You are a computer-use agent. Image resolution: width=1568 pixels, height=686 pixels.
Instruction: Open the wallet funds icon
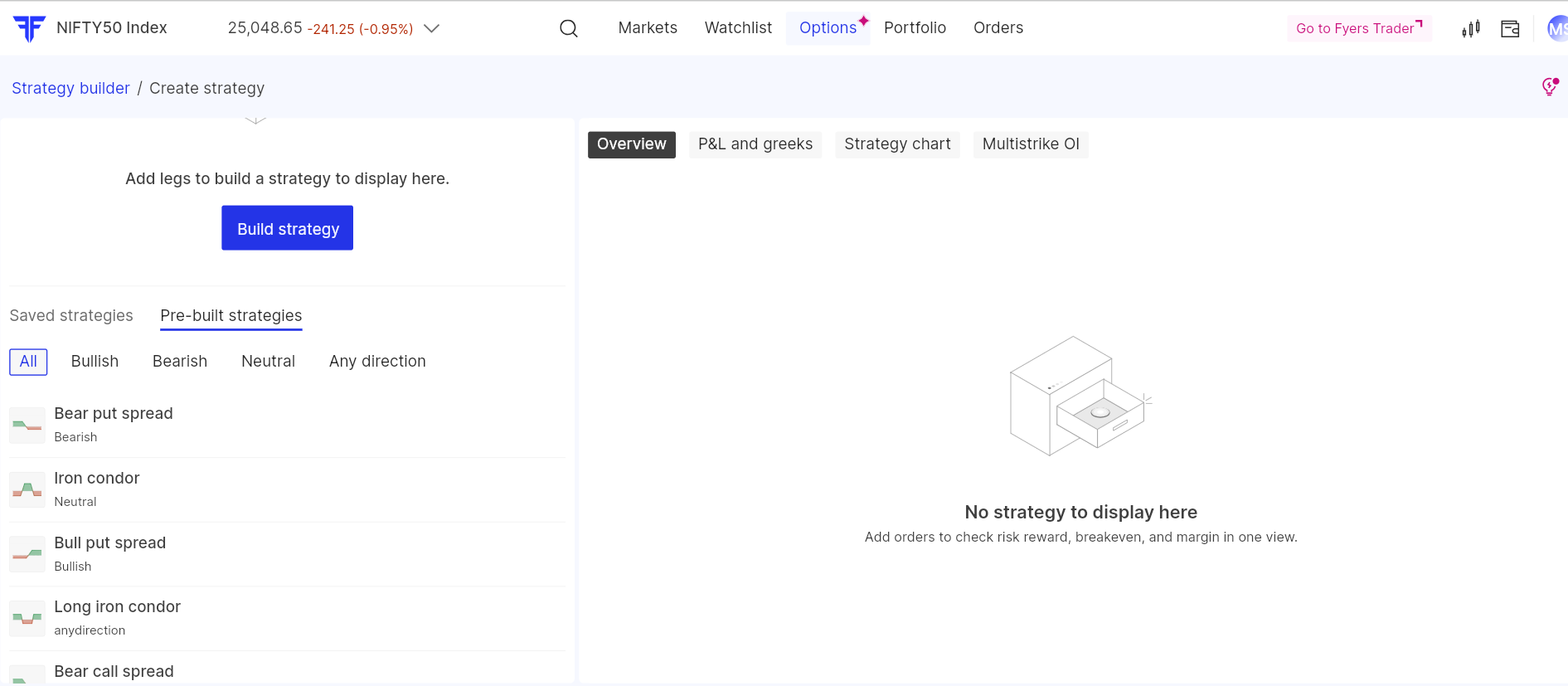coord(1510,29)
